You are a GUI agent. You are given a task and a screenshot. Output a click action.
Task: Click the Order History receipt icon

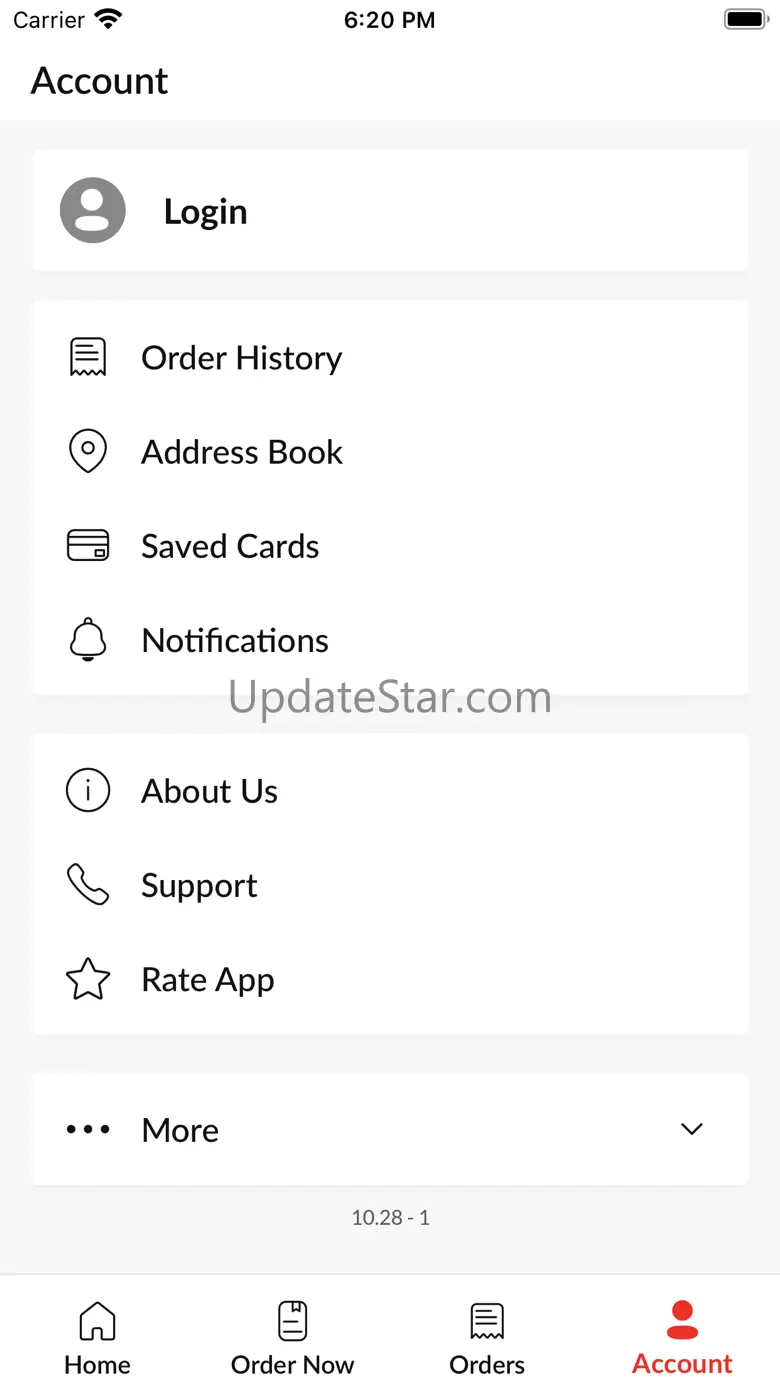(88, 357)
